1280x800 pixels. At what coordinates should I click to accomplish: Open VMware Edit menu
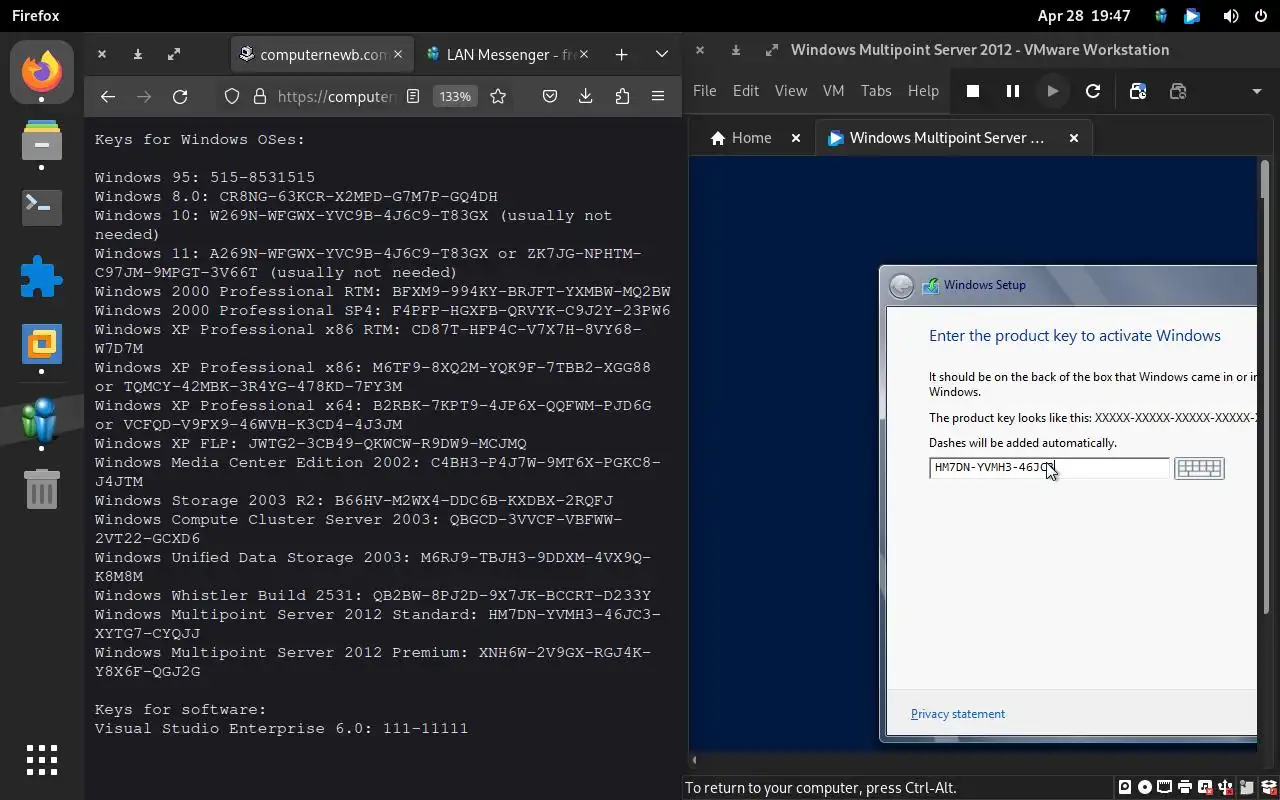pos(746,90)
